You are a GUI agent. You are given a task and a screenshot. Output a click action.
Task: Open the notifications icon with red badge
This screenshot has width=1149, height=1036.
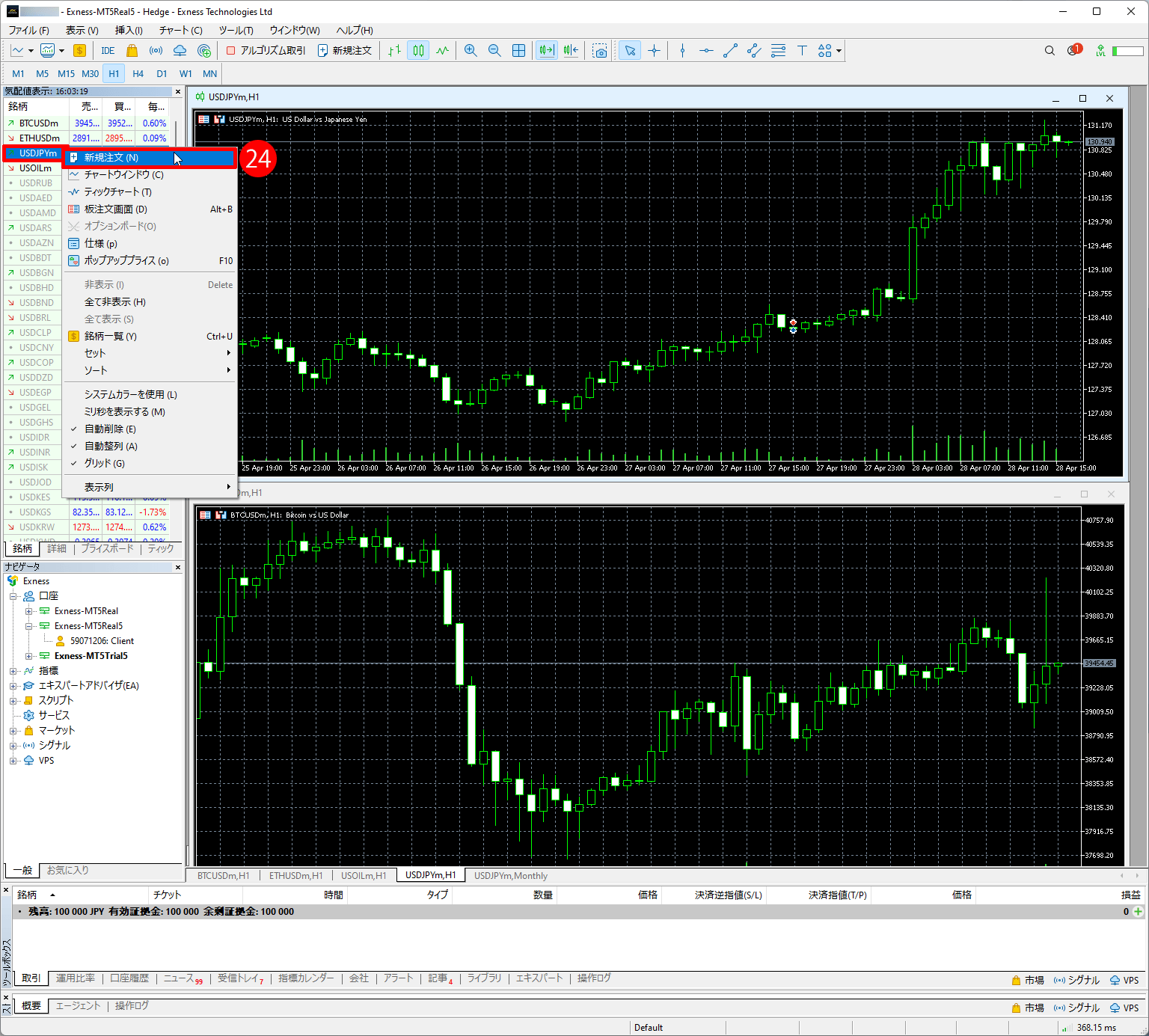pos(1075,50)
